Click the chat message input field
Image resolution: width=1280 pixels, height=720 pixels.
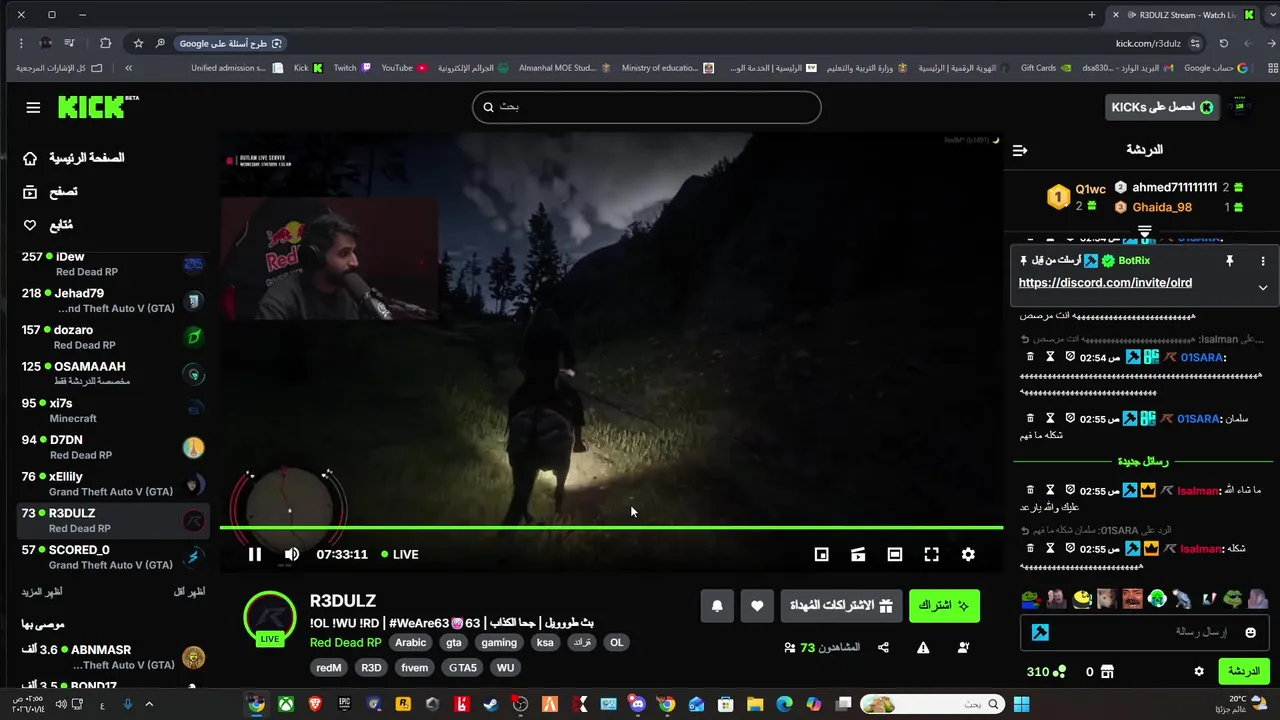point(1145,632)
